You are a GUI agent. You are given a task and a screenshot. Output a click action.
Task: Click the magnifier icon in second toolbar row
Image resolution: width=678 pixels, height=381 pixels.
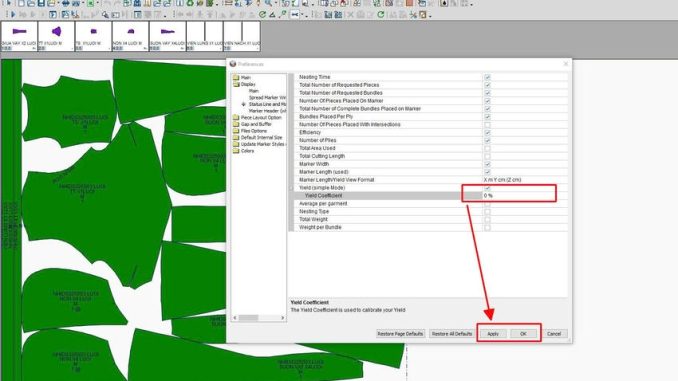coord(106,15)
